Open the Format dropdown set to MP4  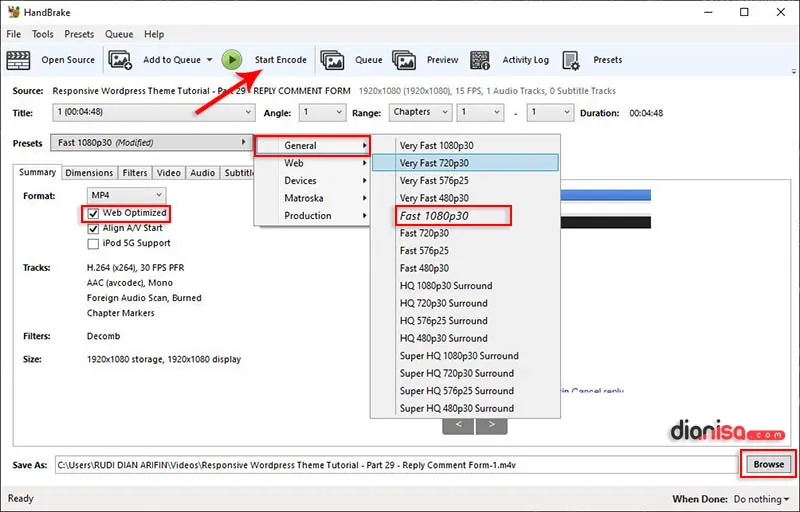click(x=127, y=195)
